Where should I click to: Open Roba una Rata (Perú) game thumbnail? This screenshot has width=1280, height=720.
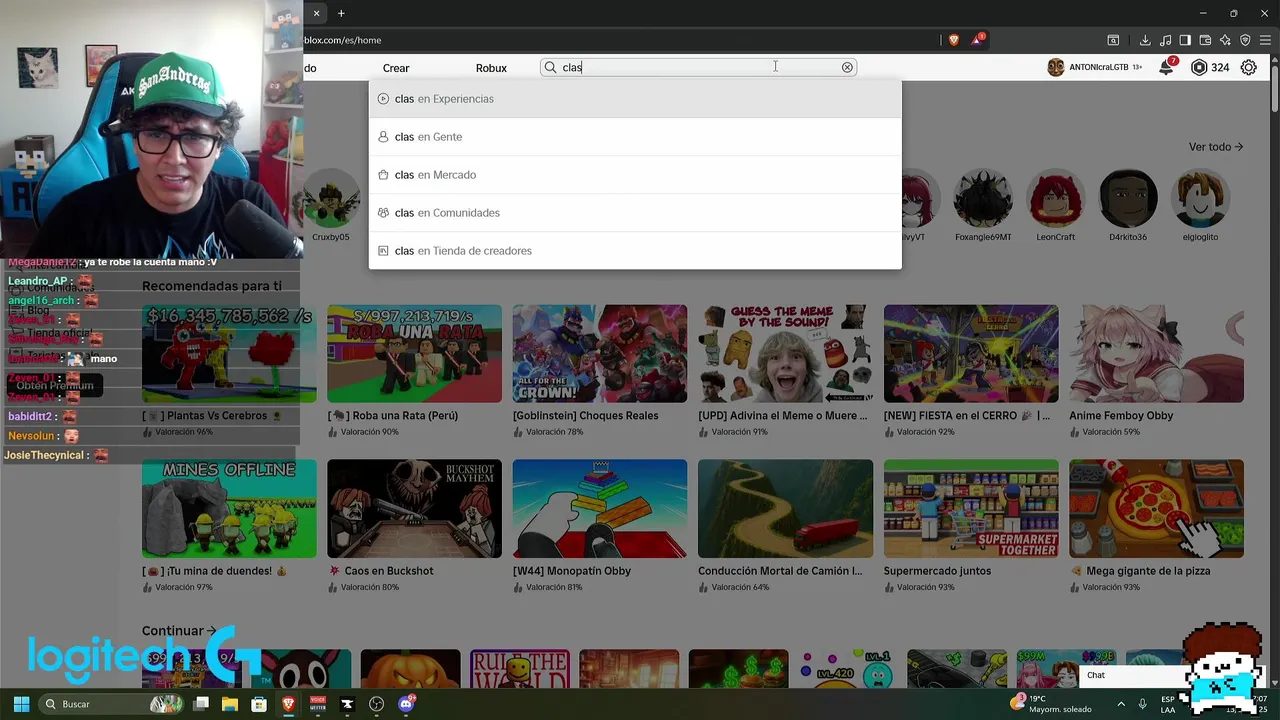[414, 354]
